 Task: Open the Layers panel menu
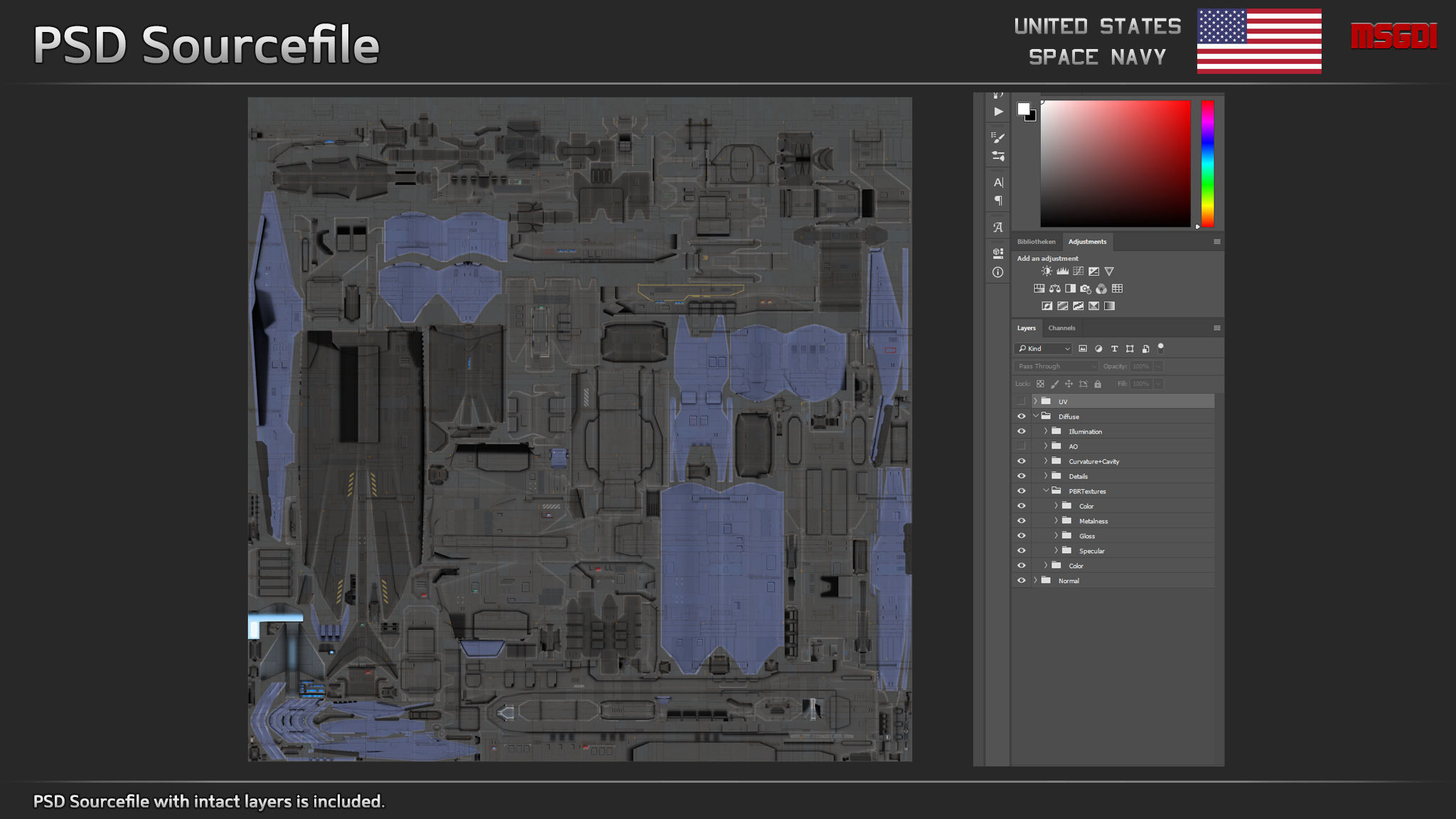pyautogui.click(x=1216, y=328)
